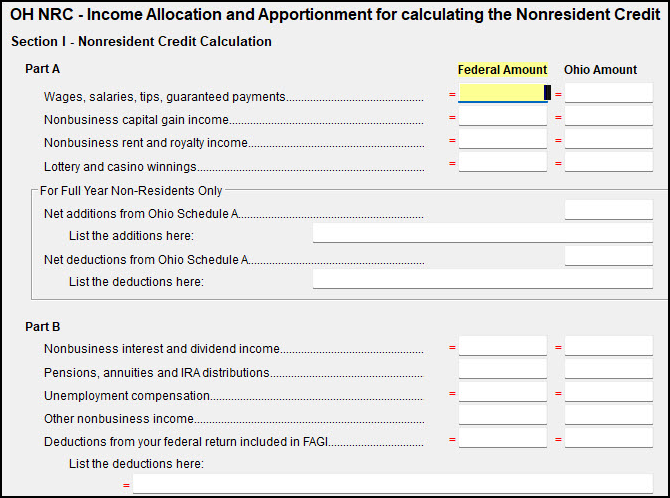Enter Federal Amount for Lottery and casino winnings
This screenshot has height=498, width=670.
pos(502,163)
